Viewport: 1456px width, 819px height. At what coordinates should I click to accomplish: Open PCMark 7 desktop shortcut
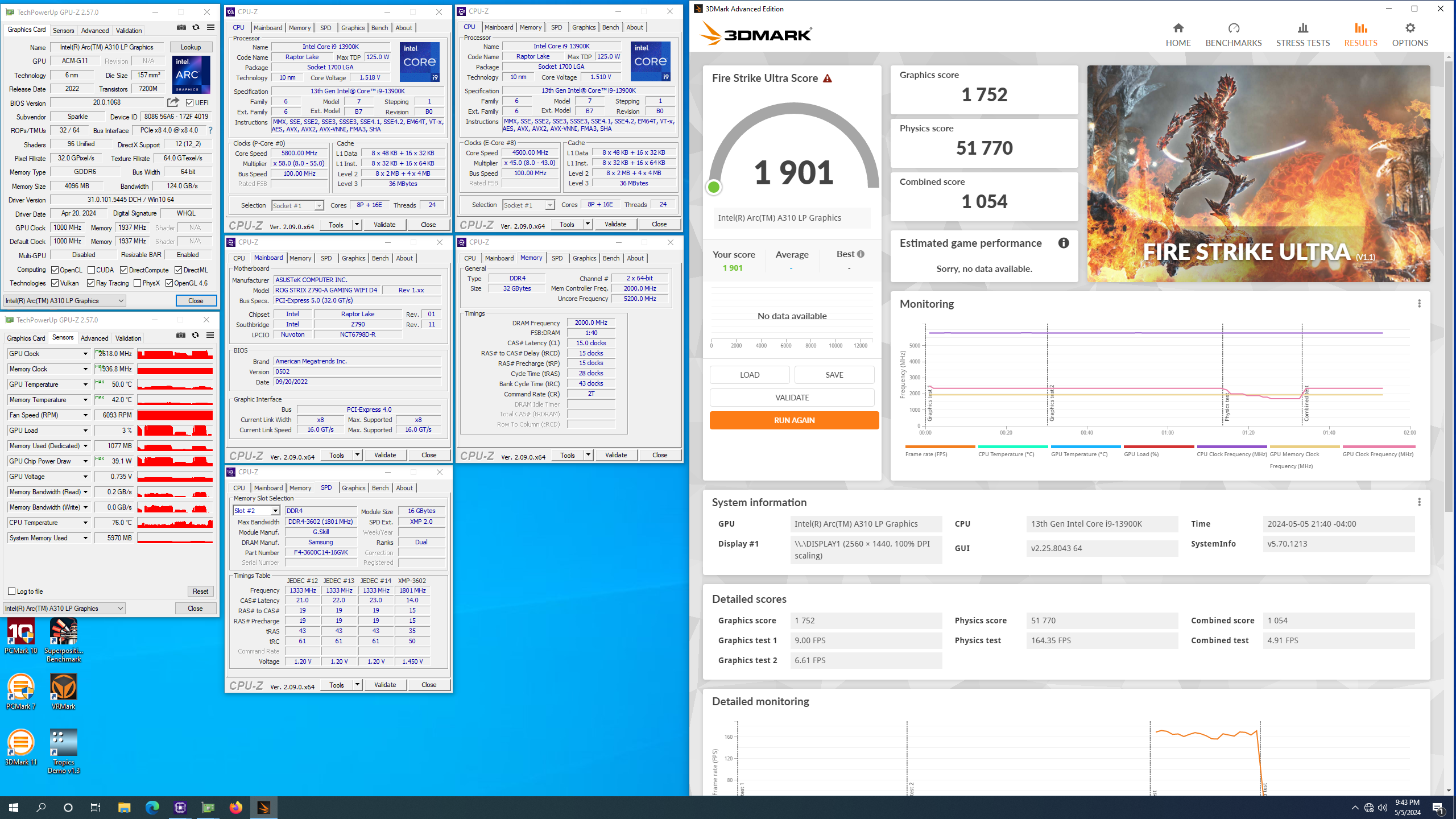21,692
